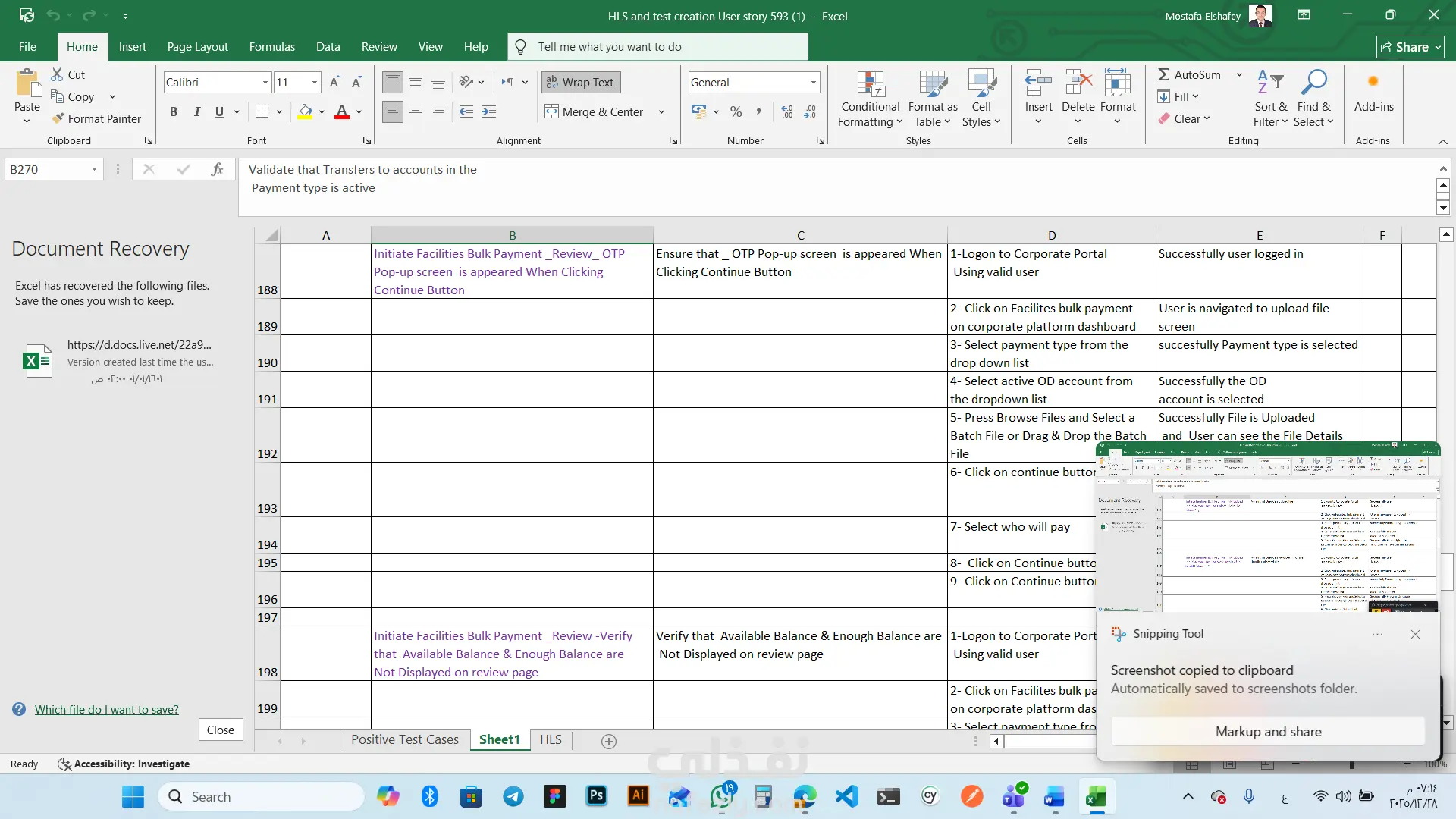Viewport: 1456px width, 819px height.
Task: Toggle Italic formatting
Action: 196,111
